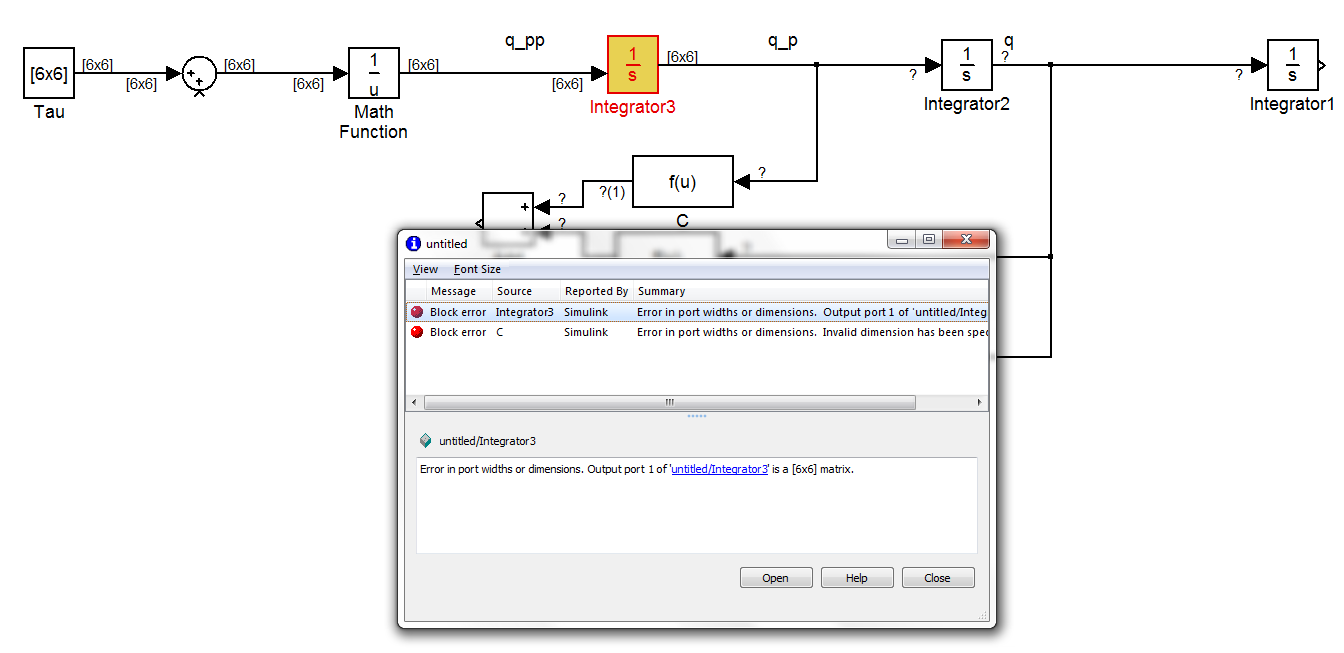Screen dimensions: 1344x653
Task: Click the Summary column header
Action: point(661,291)
